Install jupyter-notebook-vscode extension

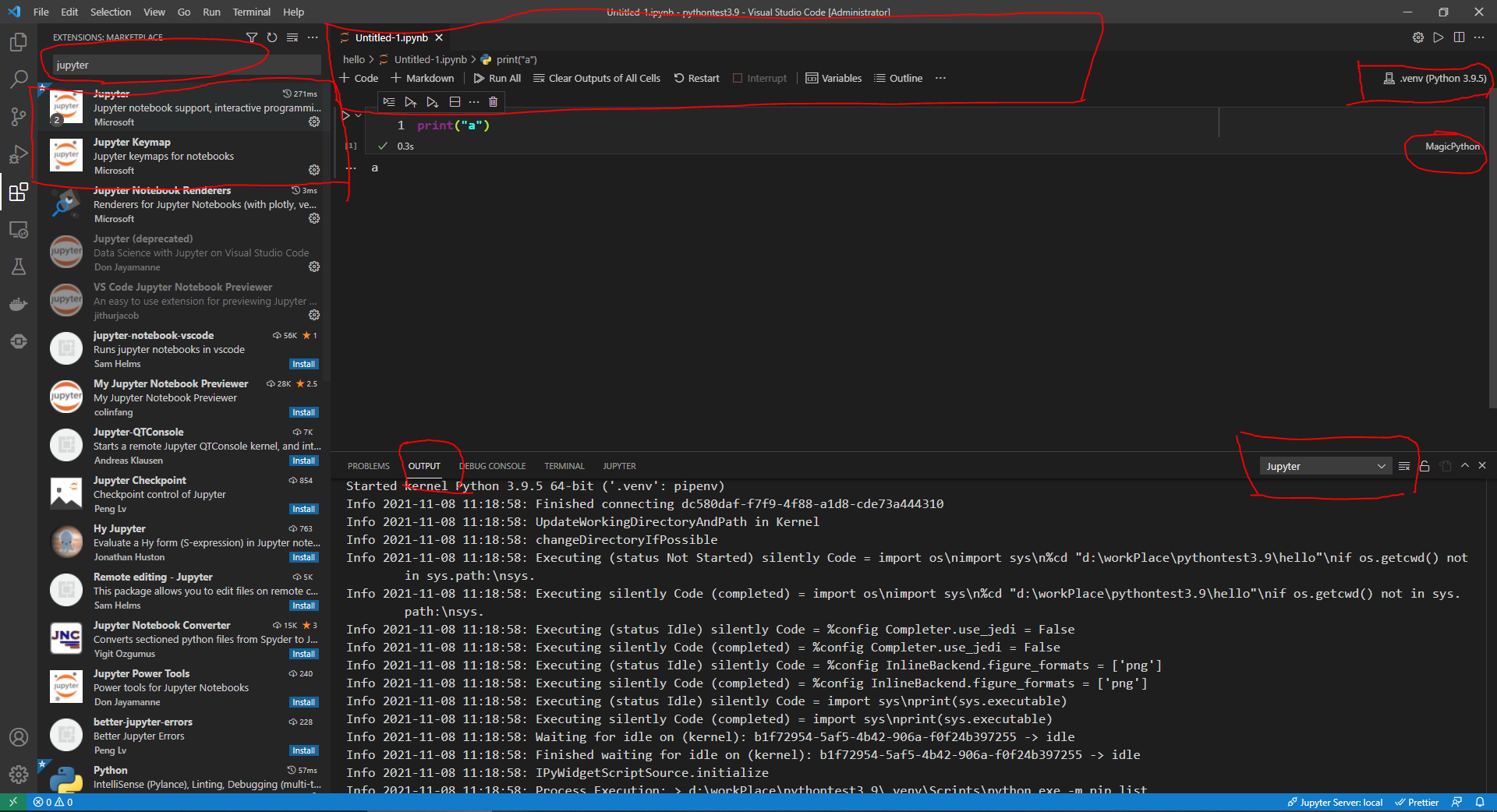303,364
